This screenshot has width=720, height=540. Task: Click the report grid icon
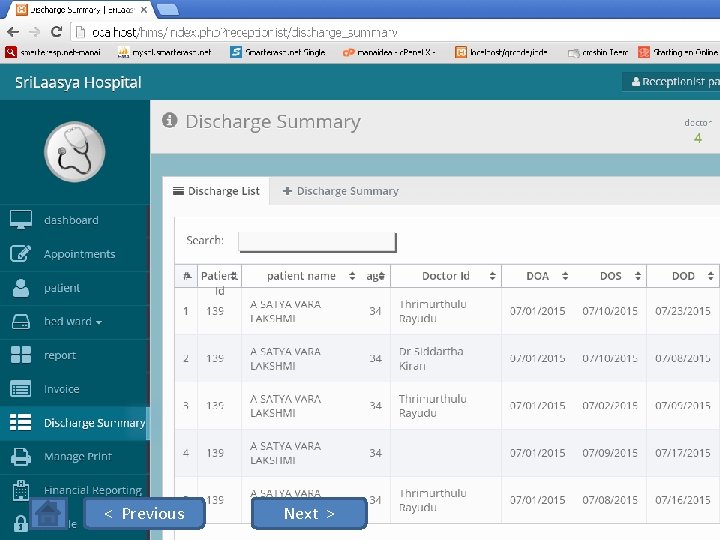[x=21, y=355]
